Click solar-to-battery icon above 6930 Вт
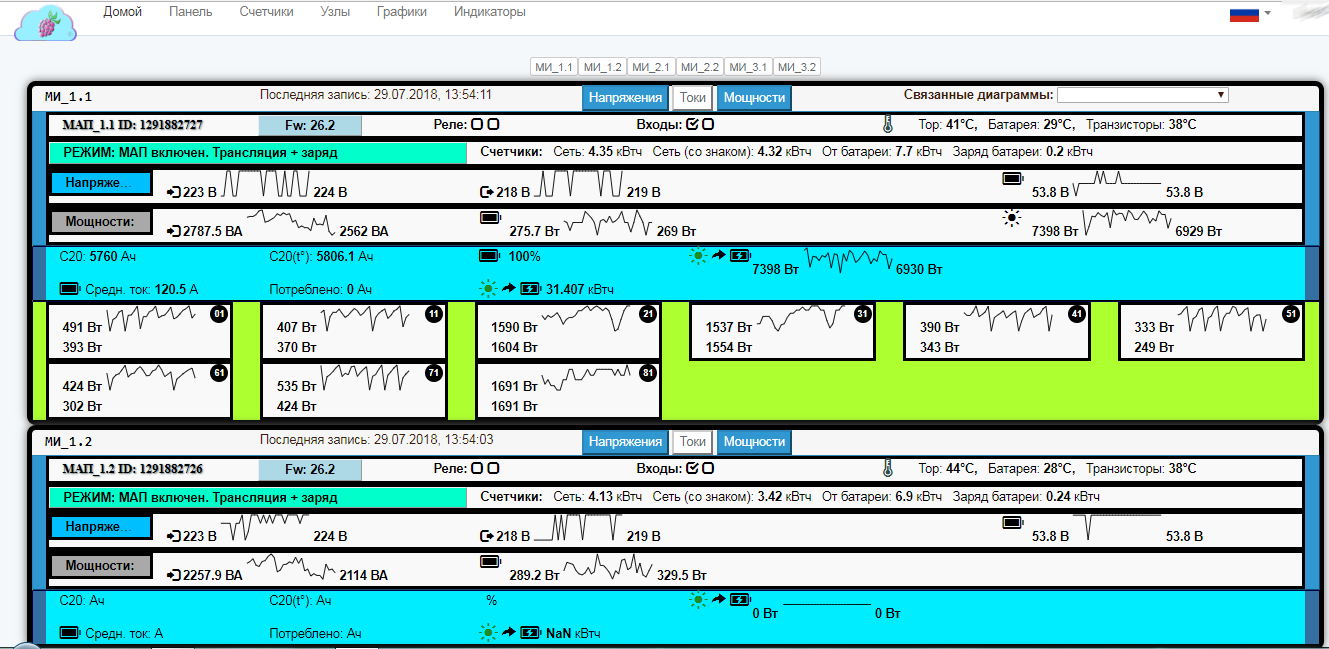This screenshot has height=649, width=1329. pyautogui.click(x=720, y=256)
